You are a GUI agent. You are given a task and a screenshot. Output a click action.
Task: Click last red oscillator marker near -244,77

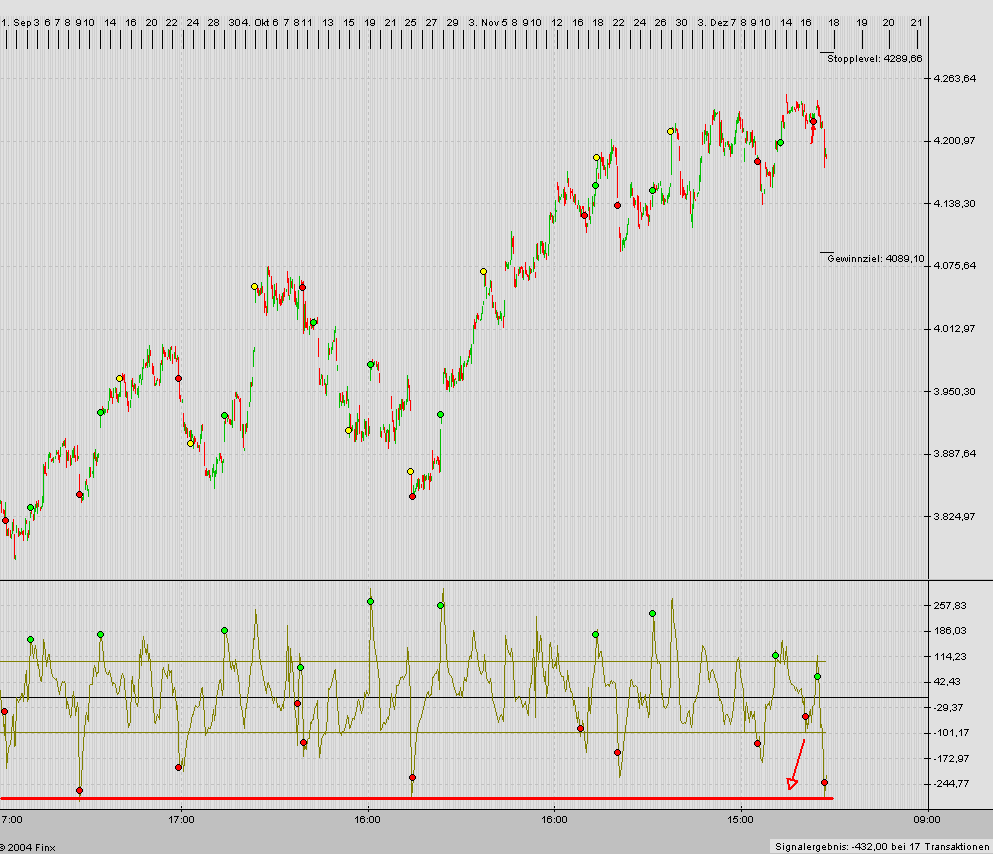[825, 783]
